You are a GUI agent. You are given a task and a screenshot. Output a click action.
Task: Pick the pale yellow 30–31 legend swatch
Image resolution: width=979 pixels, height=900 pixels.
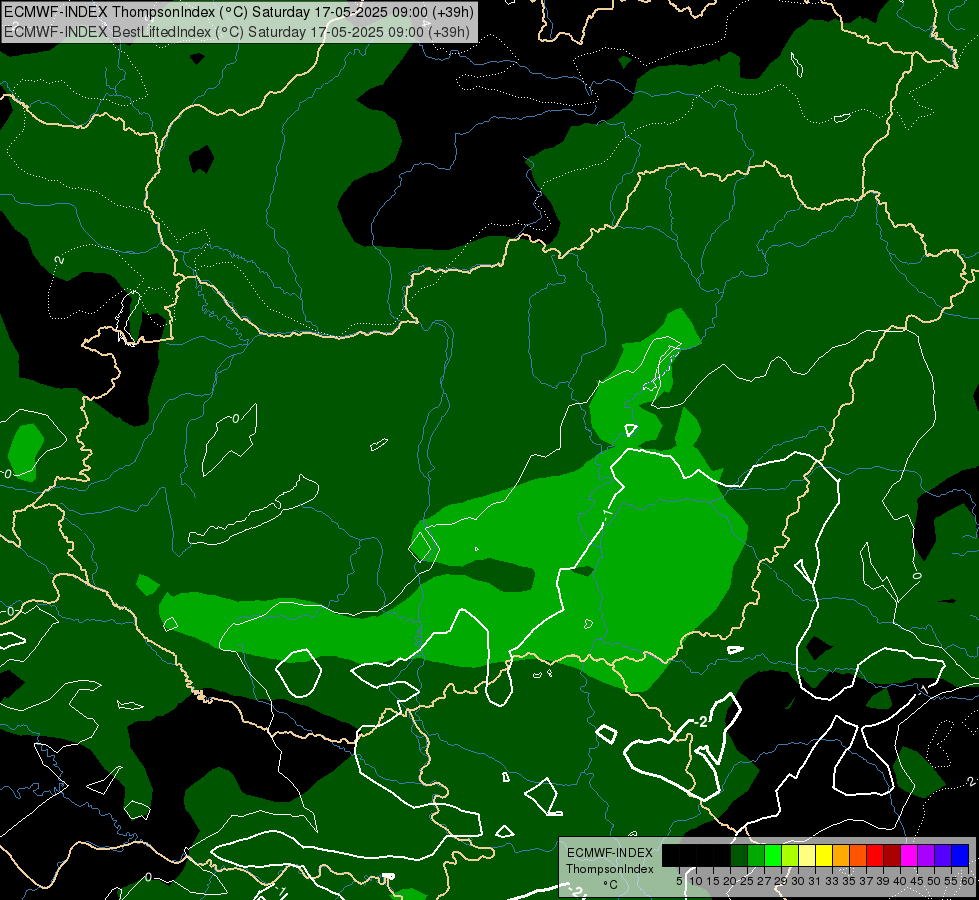[x=807, y=855]
